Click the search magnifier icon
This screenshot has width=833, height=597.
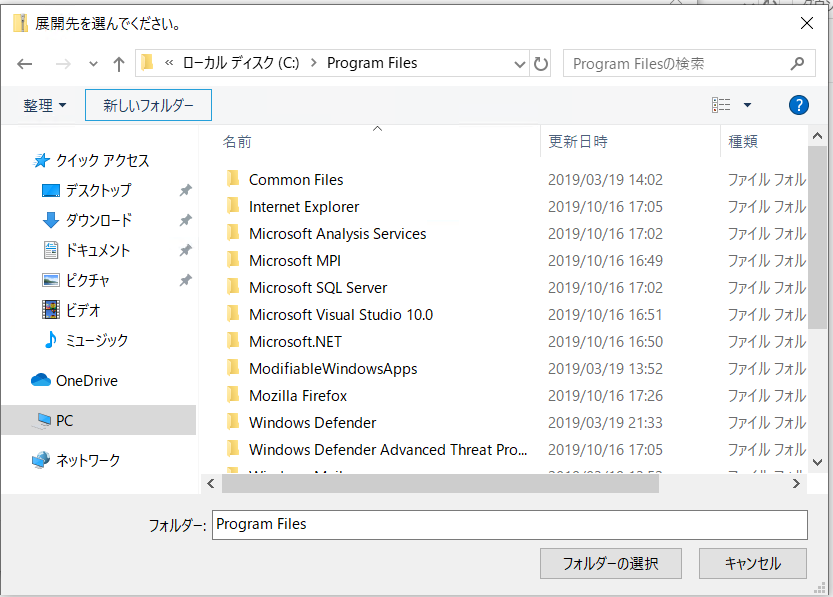tap(797, 64)
